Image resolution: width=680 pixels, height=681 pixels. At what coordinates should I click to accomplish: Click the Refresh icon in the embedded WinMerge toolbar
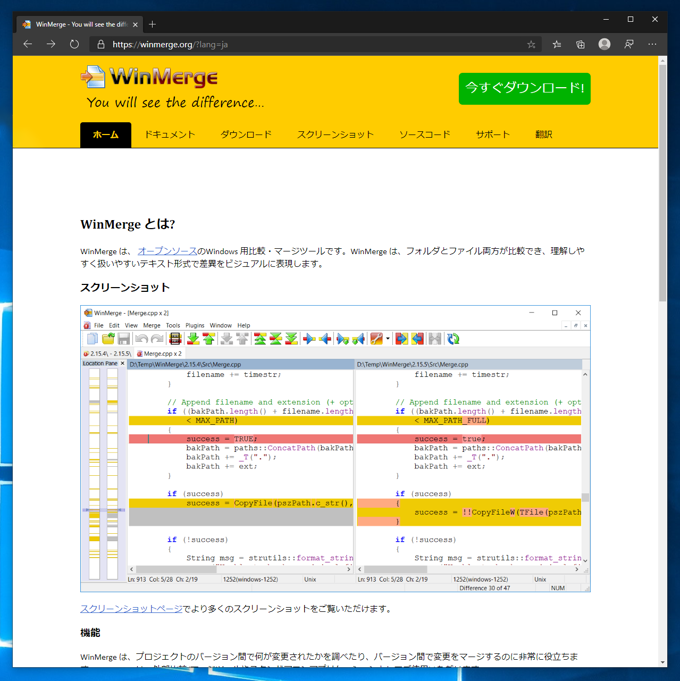[x=453, y=339]
